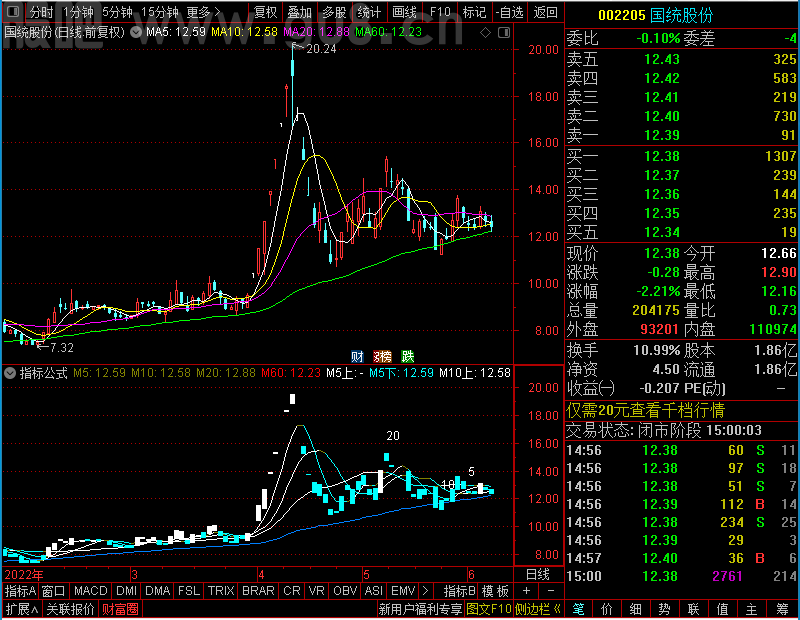Activate the 画线 drawing tool
Screen dimensions: 800x620
pos(404,12)
